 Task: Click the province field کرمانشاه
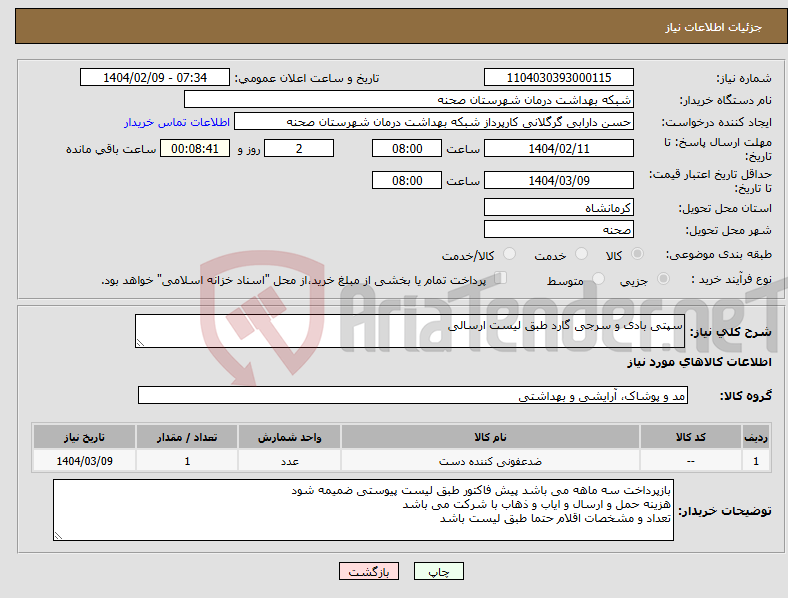pyautogui.click(x=558, y=208)
